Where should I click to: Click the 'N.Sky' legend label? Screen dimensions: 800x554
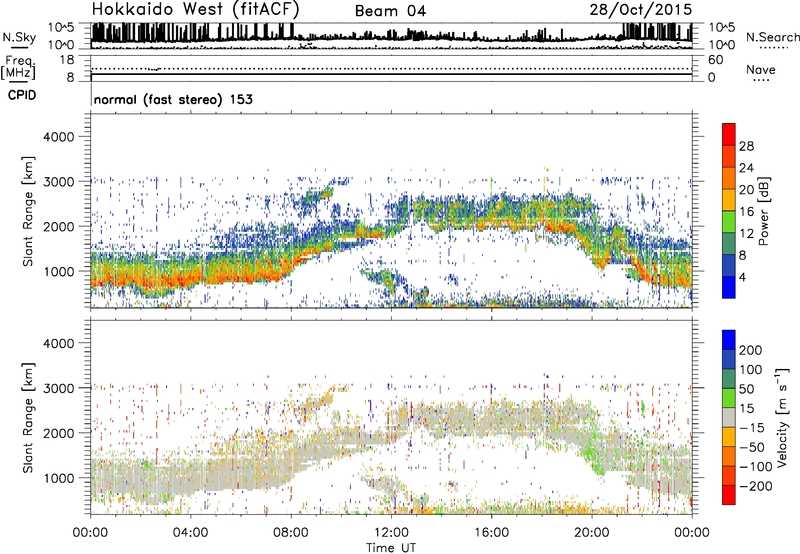[19, 37]
